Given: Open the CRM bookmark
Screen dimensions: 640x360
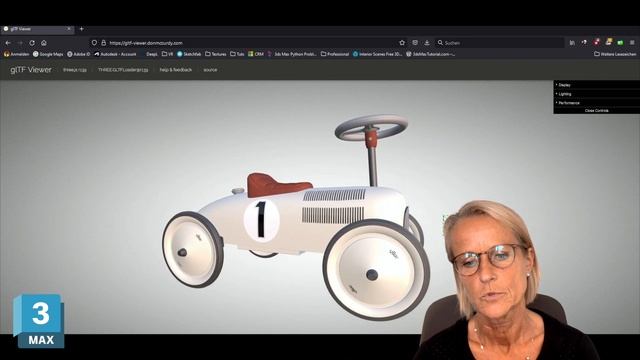Looking at the screenshot, I should click(256, 54).
